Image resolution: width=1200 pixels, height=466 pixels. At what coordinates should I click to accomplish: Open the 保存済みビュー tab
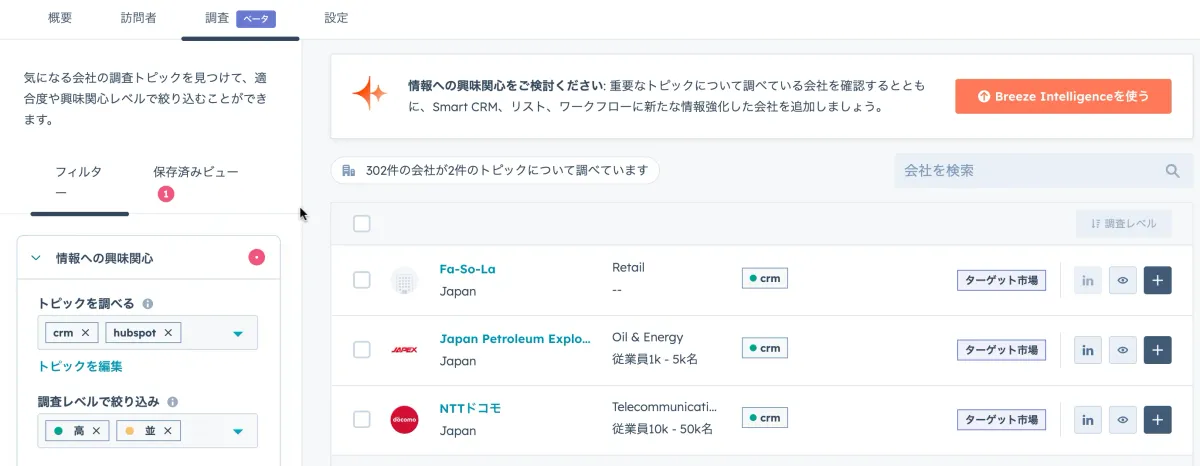[x=195, y=172]
